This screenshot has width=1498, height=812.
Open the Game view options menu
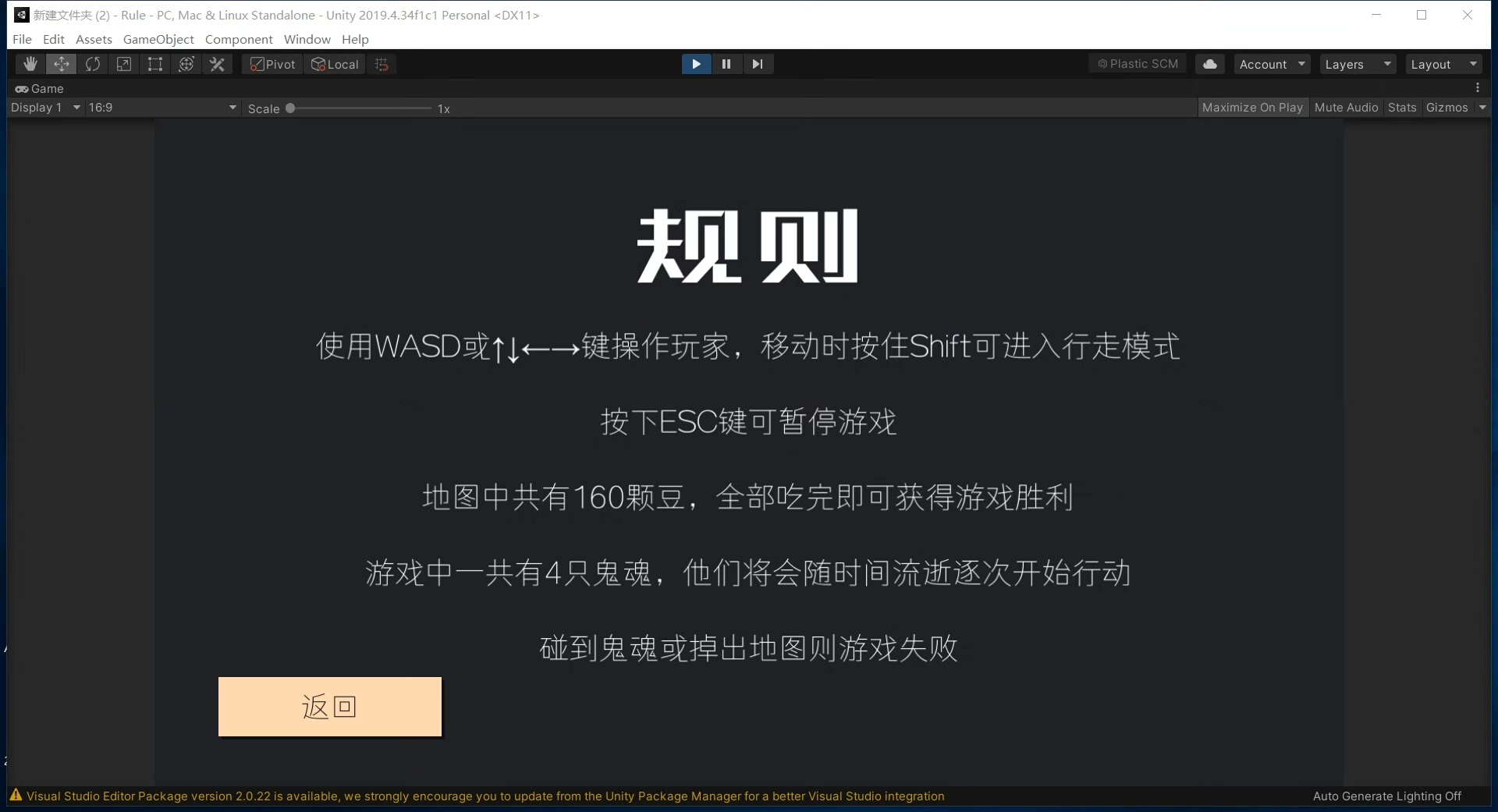(1478, 88)
